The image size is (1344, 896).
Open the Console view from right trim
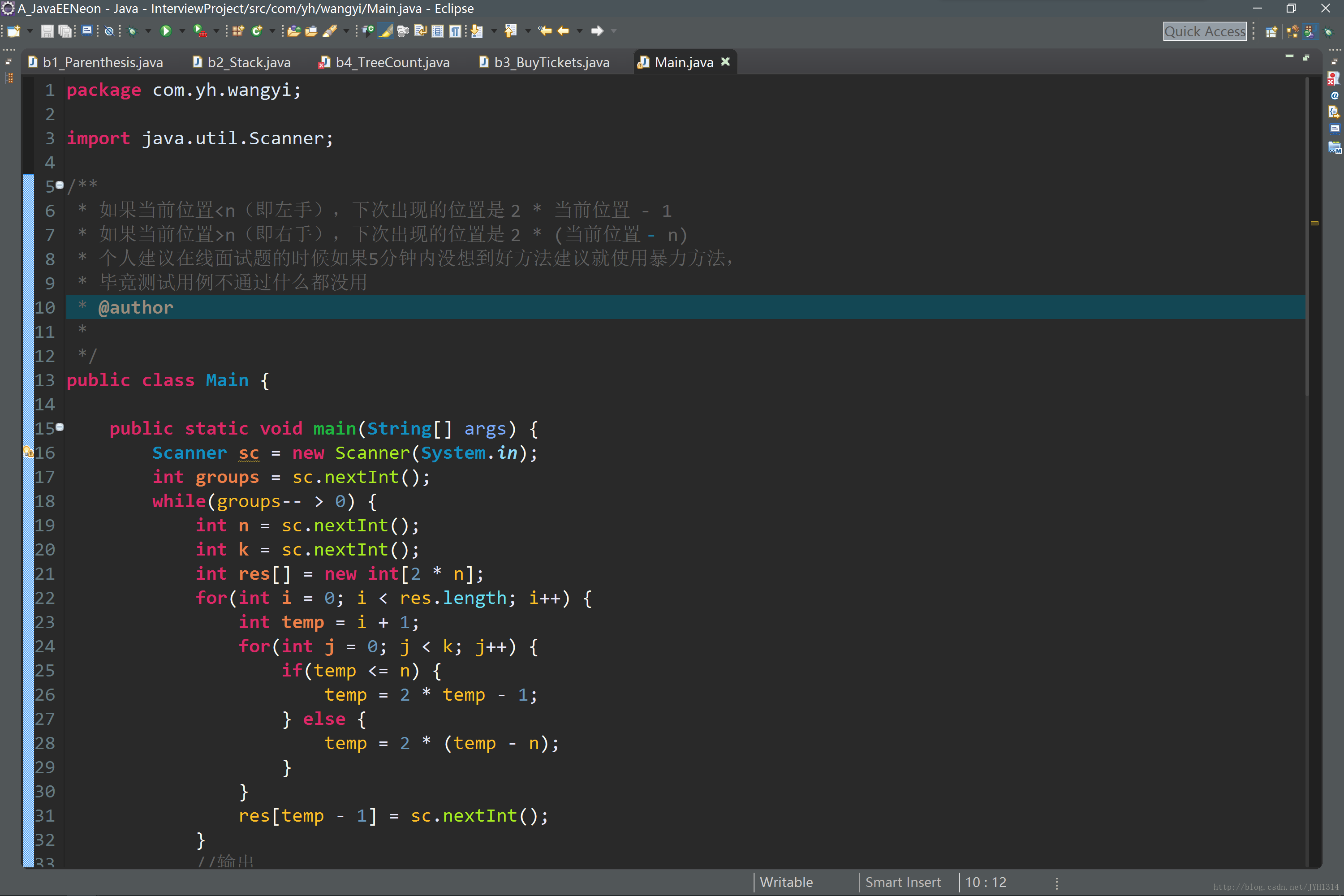[x=1334, y=129]
